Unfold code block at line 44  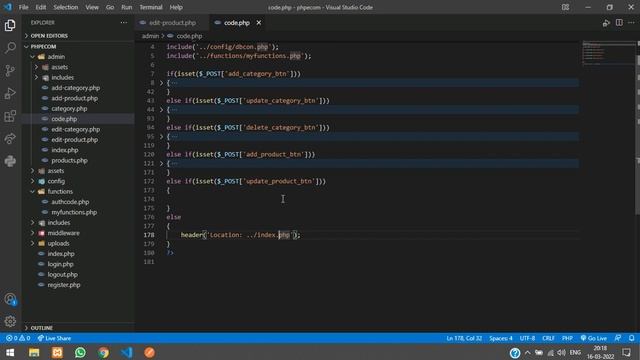point(161,109)
